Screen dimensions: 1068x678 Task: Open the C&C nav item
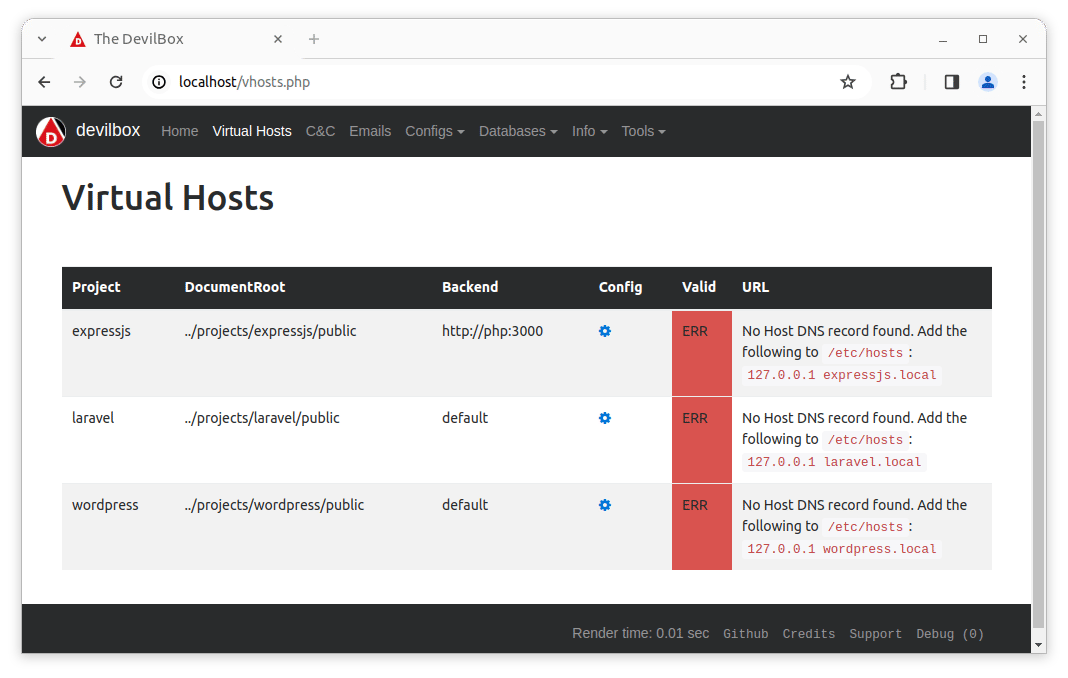tap(320, 131)
